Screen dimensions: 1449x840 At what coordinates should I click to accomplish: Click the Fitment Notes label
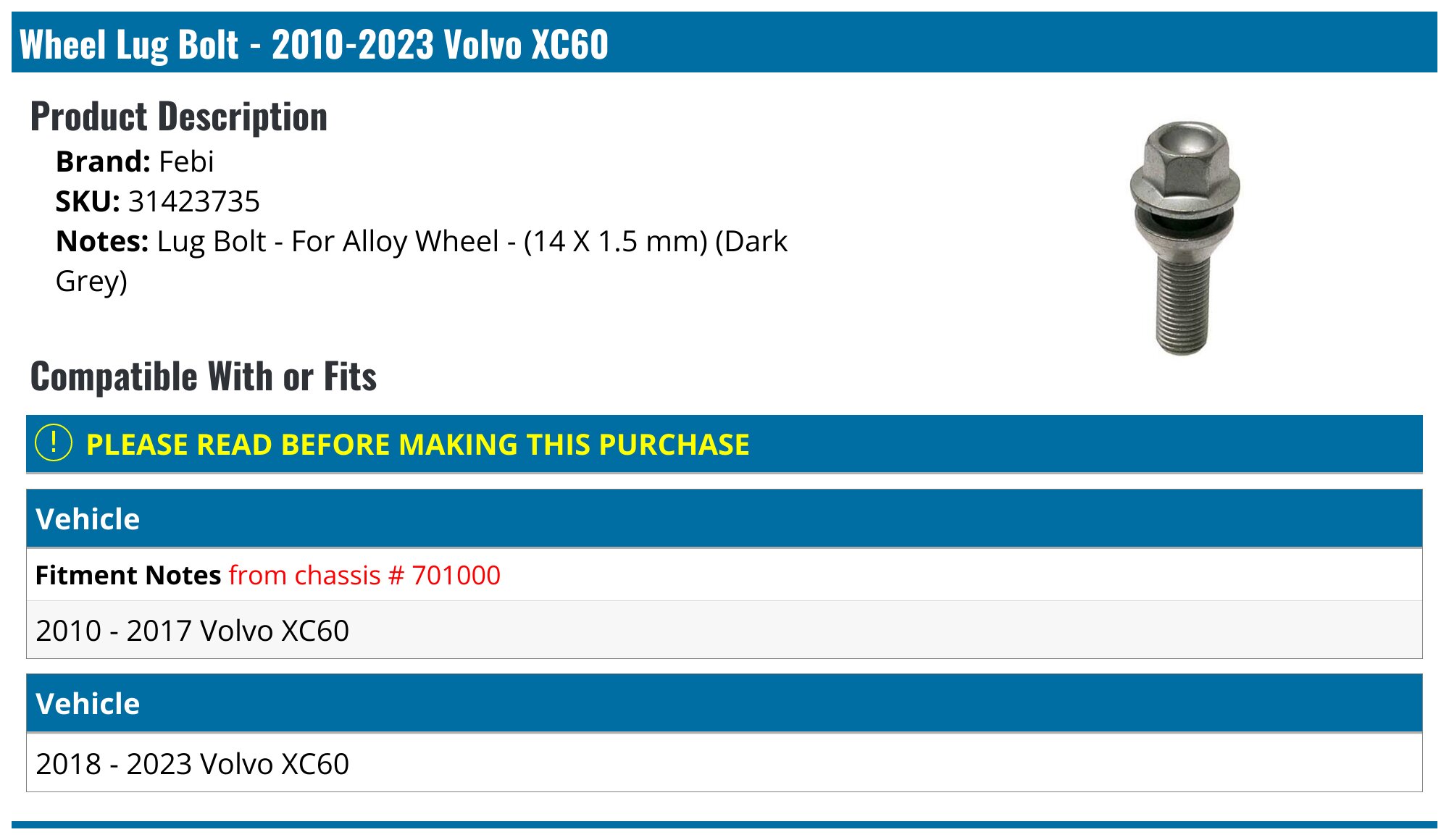(x=128, y=575)
